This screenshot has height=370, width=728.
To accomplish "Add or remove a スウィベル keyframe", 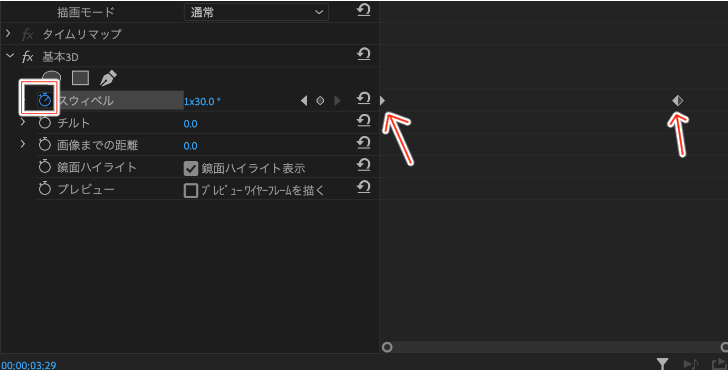I will pyautogui.click(x=320, y=100).
